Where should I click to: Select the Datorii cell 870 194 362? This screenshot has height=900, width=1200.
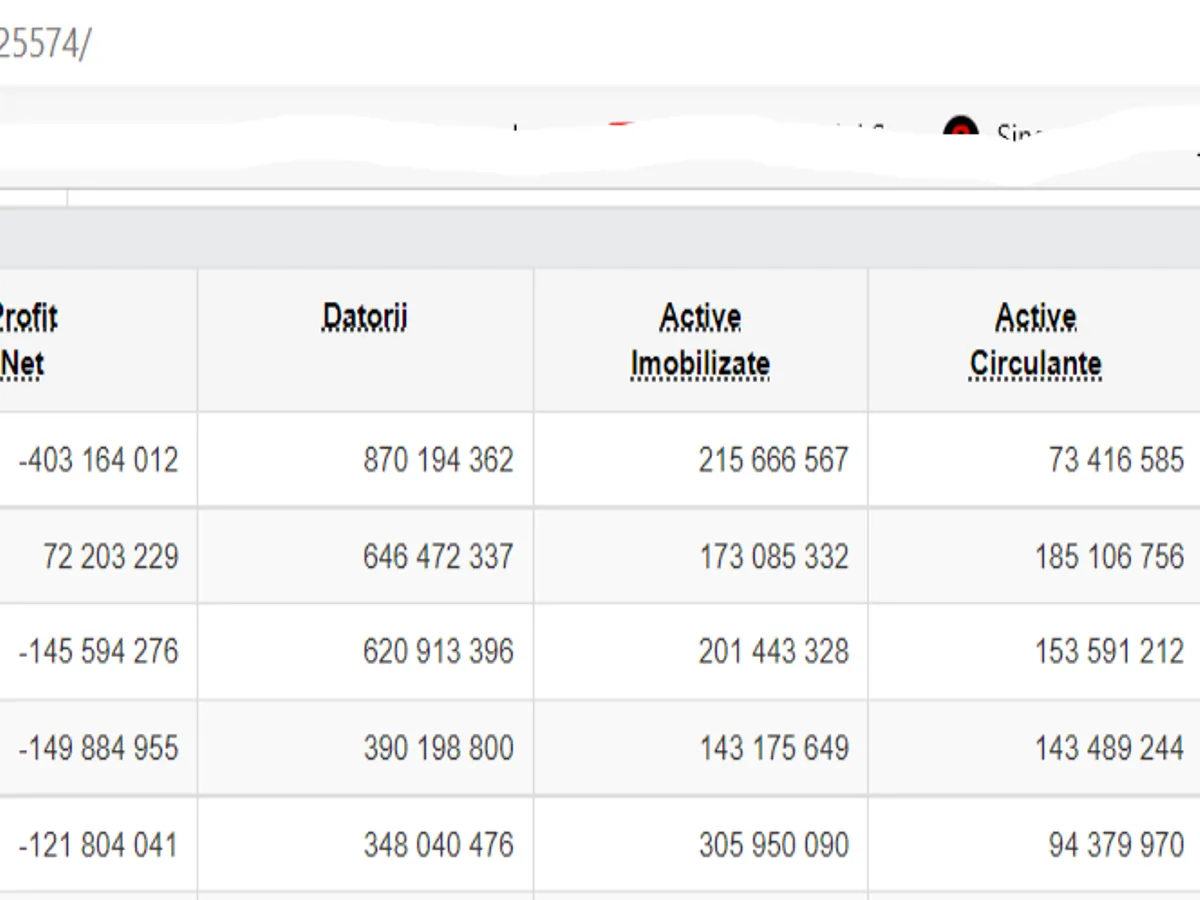pos(438,460)
